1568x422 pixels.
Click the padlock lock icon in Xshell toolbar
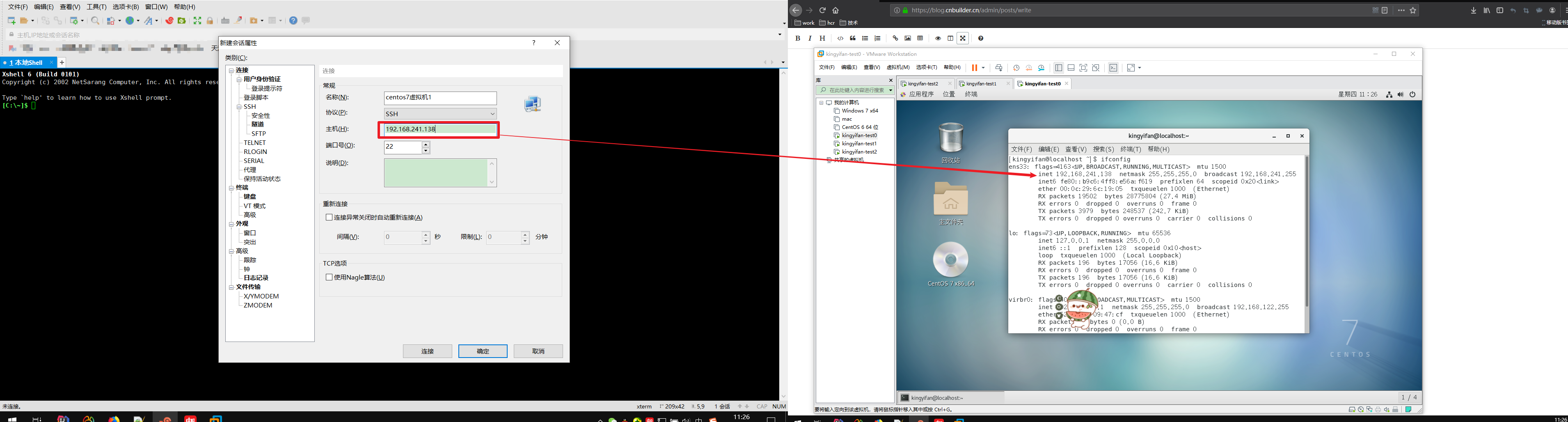click(x=210, y=21)
